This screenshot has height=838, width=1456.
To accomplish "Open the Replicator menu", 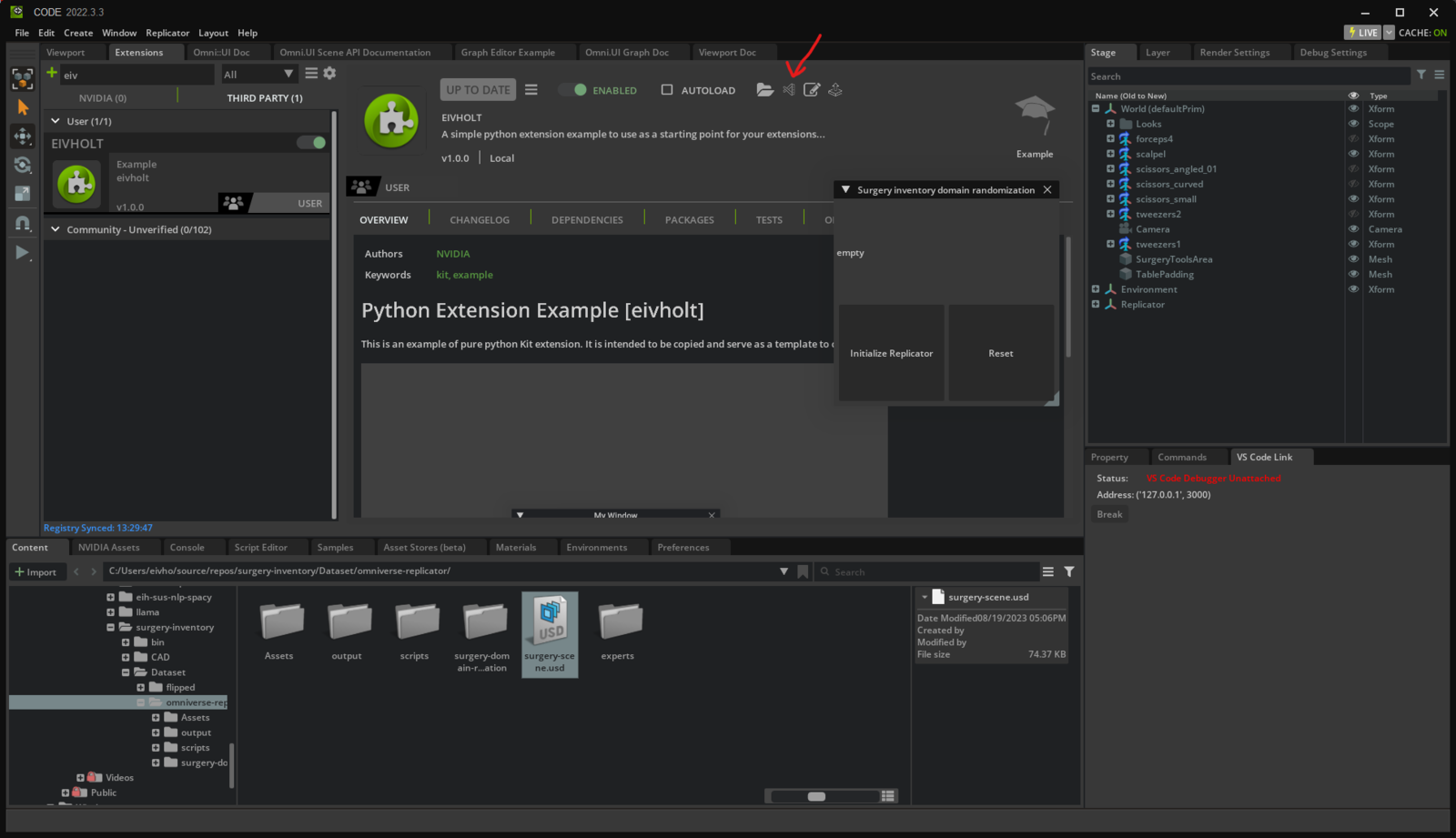I will click(x=167, y=33).
